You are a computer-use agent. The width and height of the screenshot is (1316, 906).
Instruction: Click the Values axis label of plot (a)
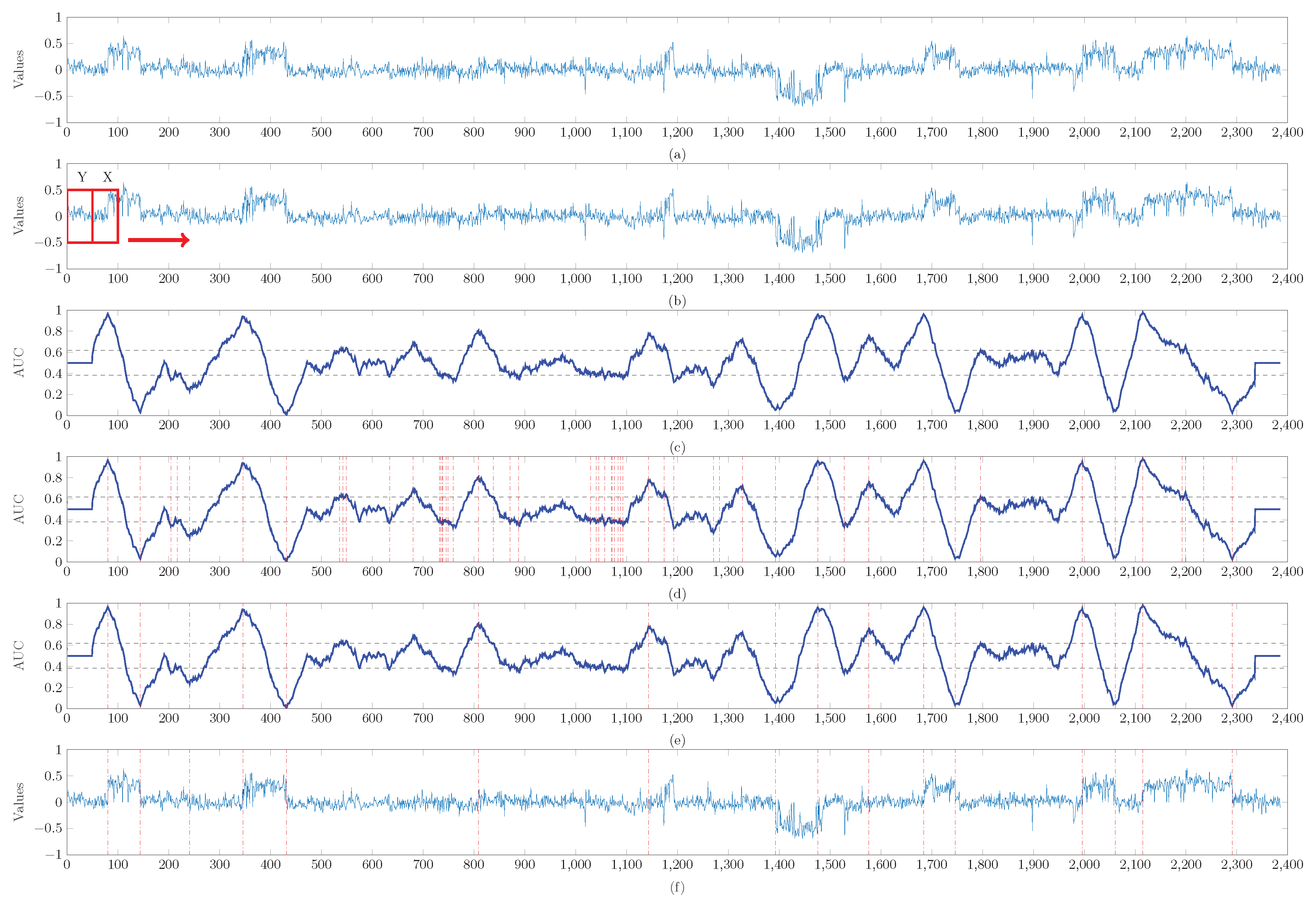point(19,69)
